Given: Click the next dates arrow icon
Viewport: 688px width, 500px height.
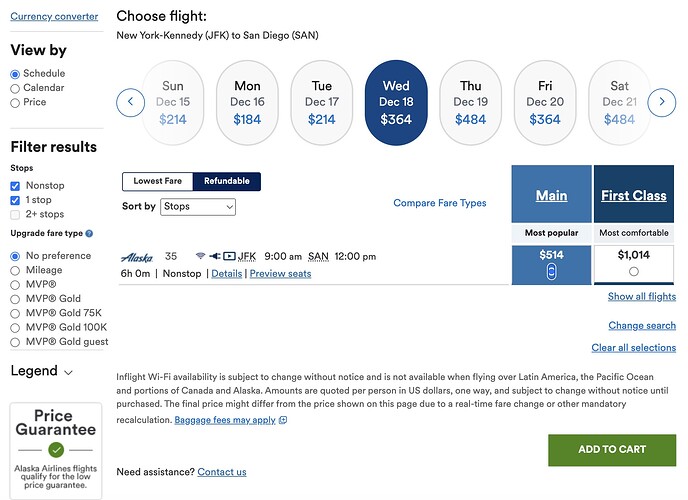Looking at the screenshot, I should (x=662, y=103).
